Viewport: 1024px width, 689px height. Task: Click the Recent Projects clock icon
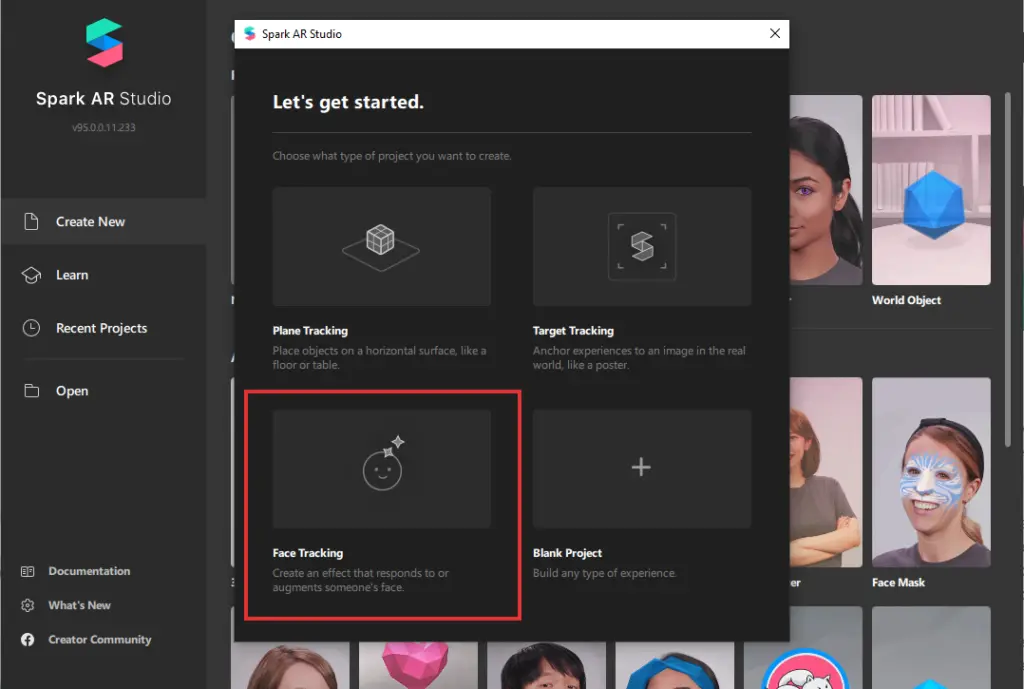point(31,328)
